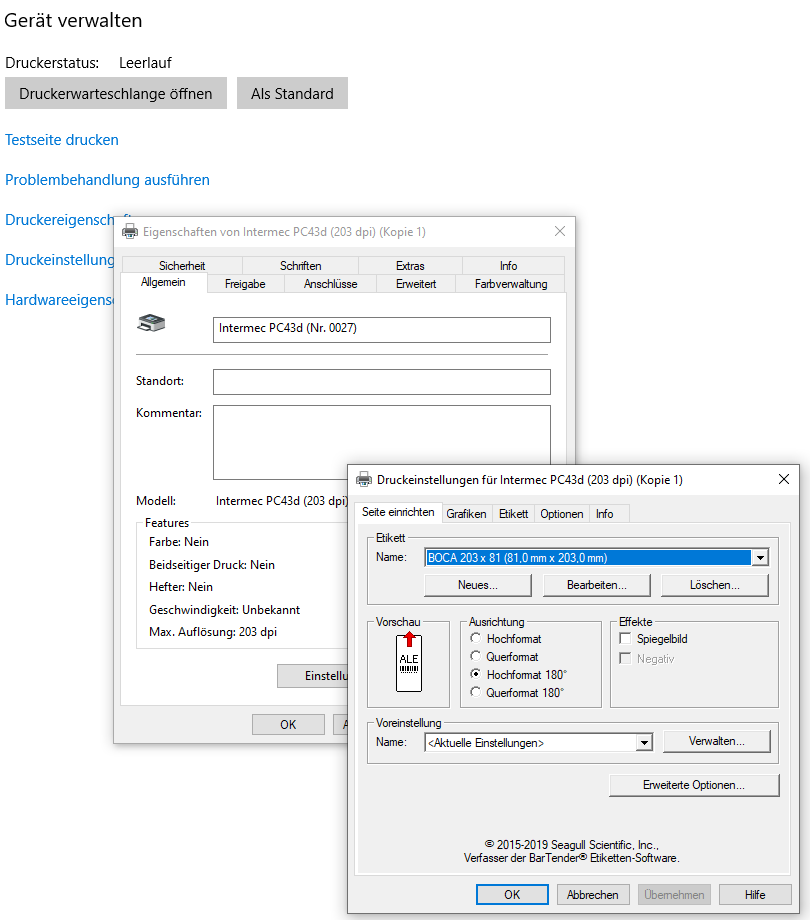The height and width of the screenshot is (920, 810).
Task: Click the Übernehmen button
Action: point(674,895)
